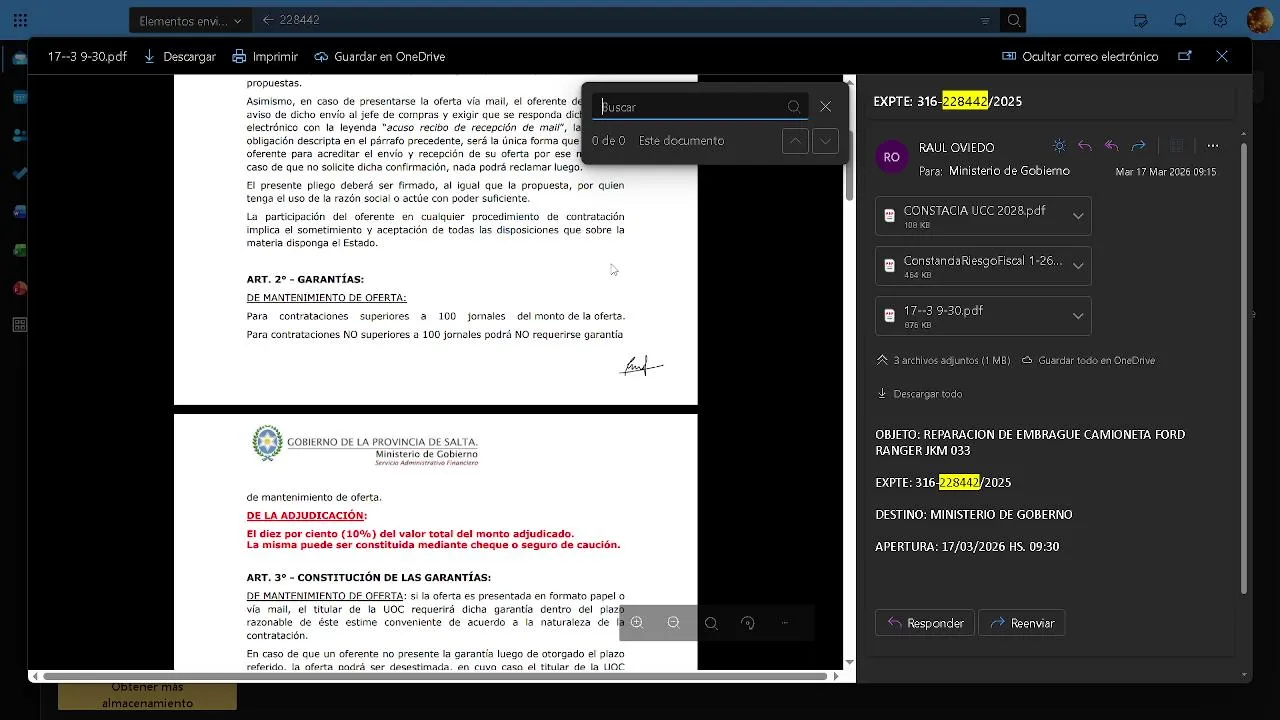Open the find magnifier in PDF toolbar

[x=711, y=623]
